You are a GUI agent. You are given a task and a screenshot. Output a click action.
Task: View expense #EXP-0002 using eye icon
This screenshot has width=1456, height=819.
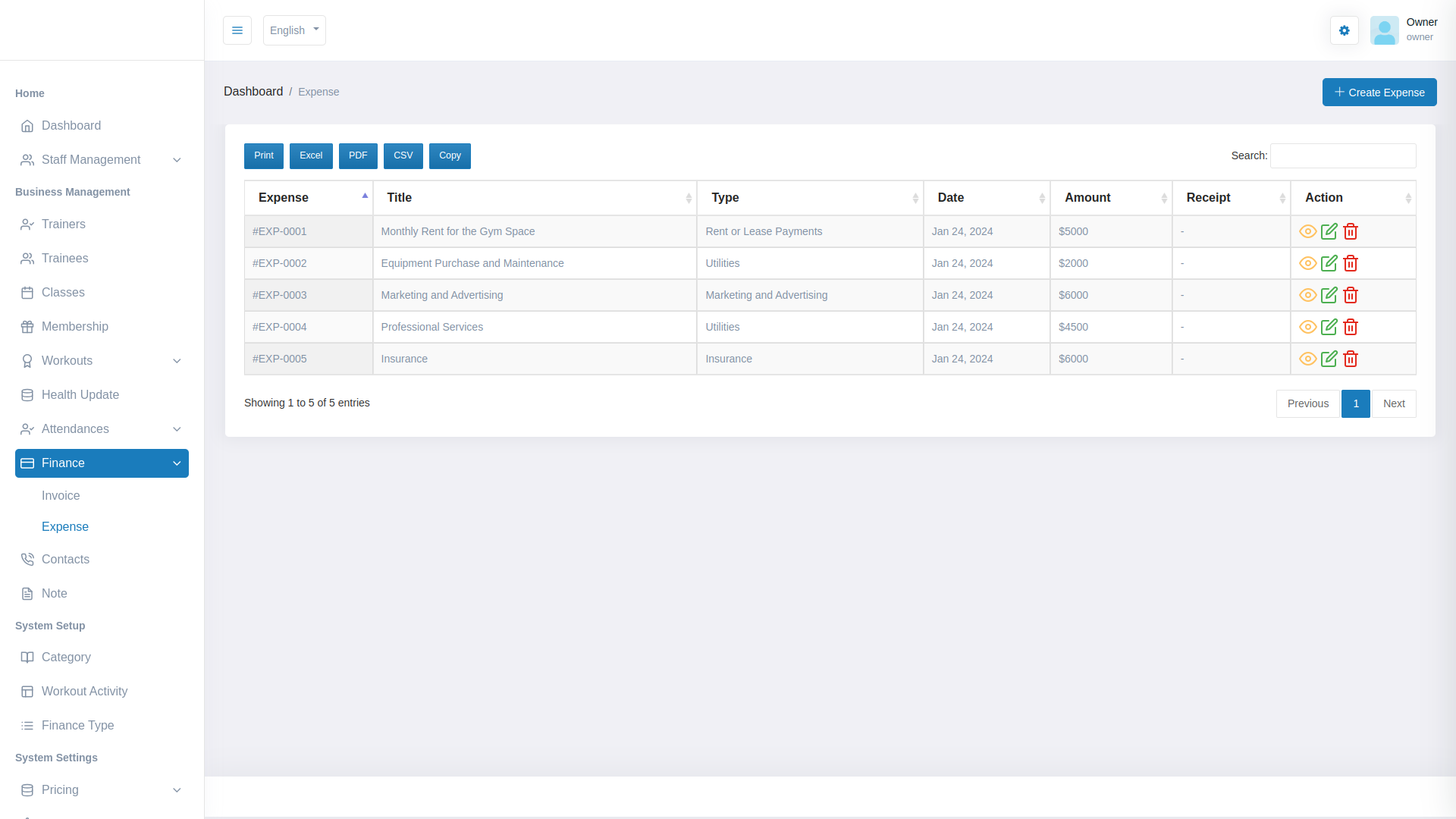coord(1307,263)
